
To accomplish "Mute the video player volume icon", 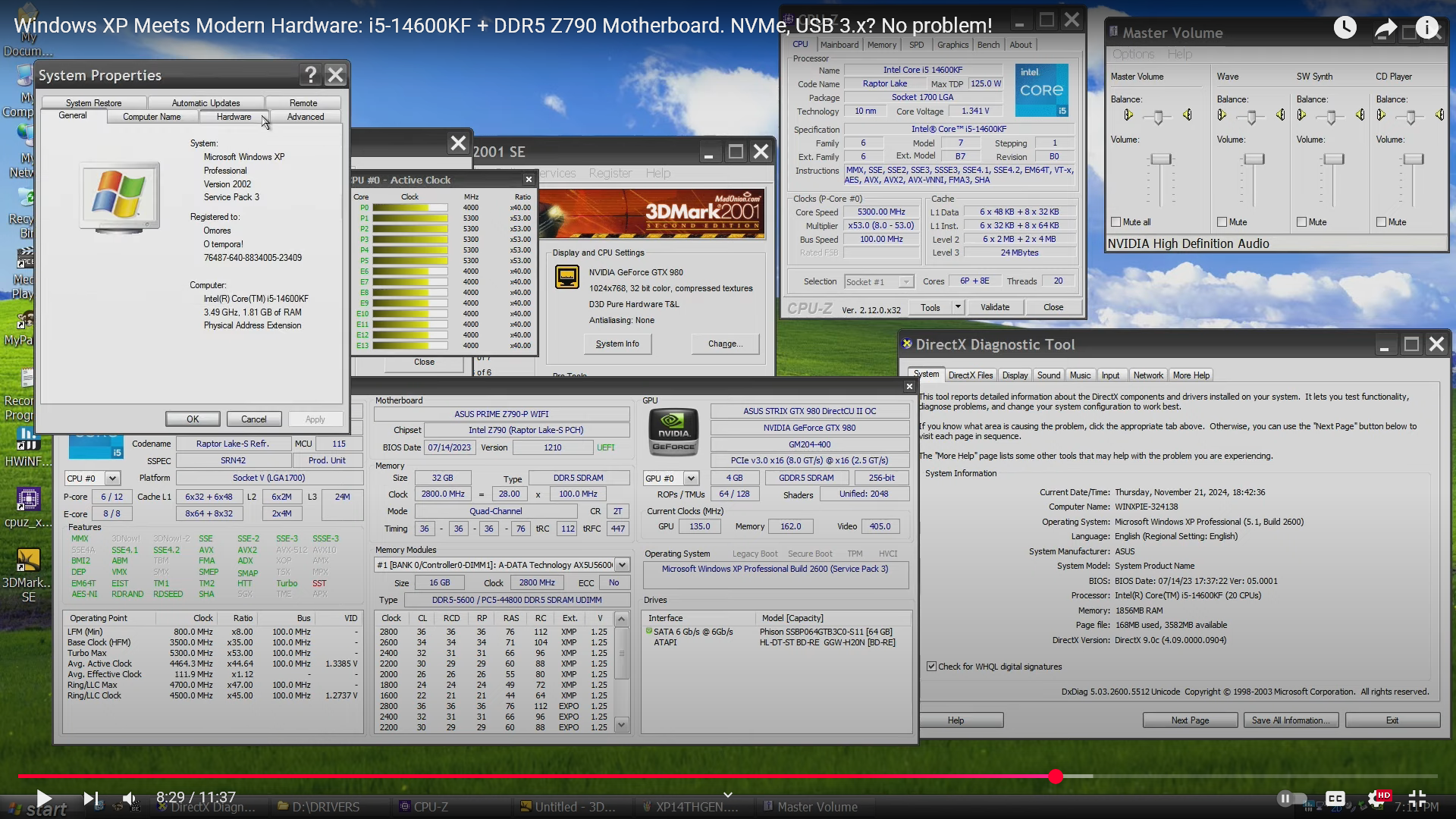I will 130,798.
